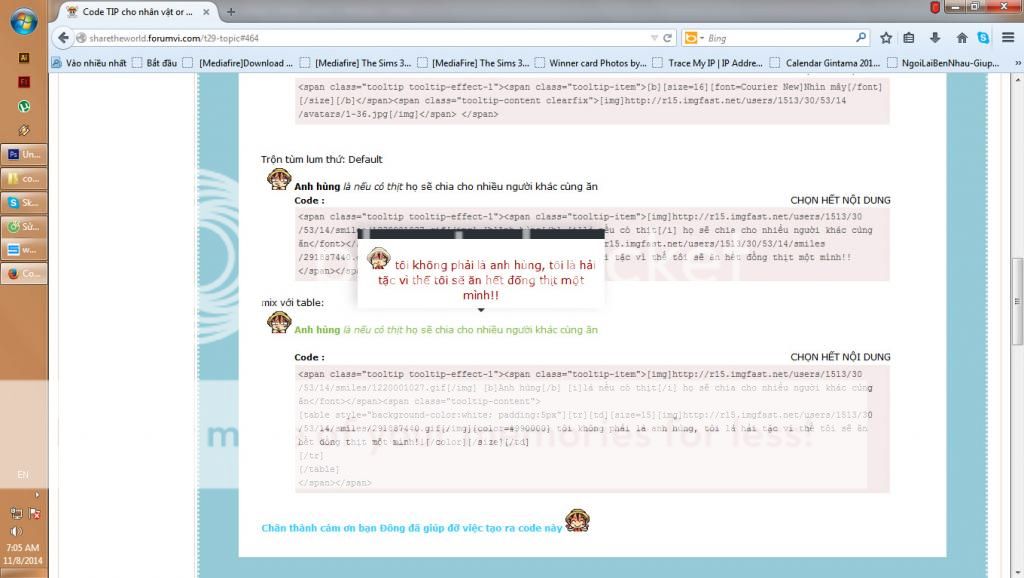Click the site identity globe icon
1024x578 pixels.
coord(81,38)
